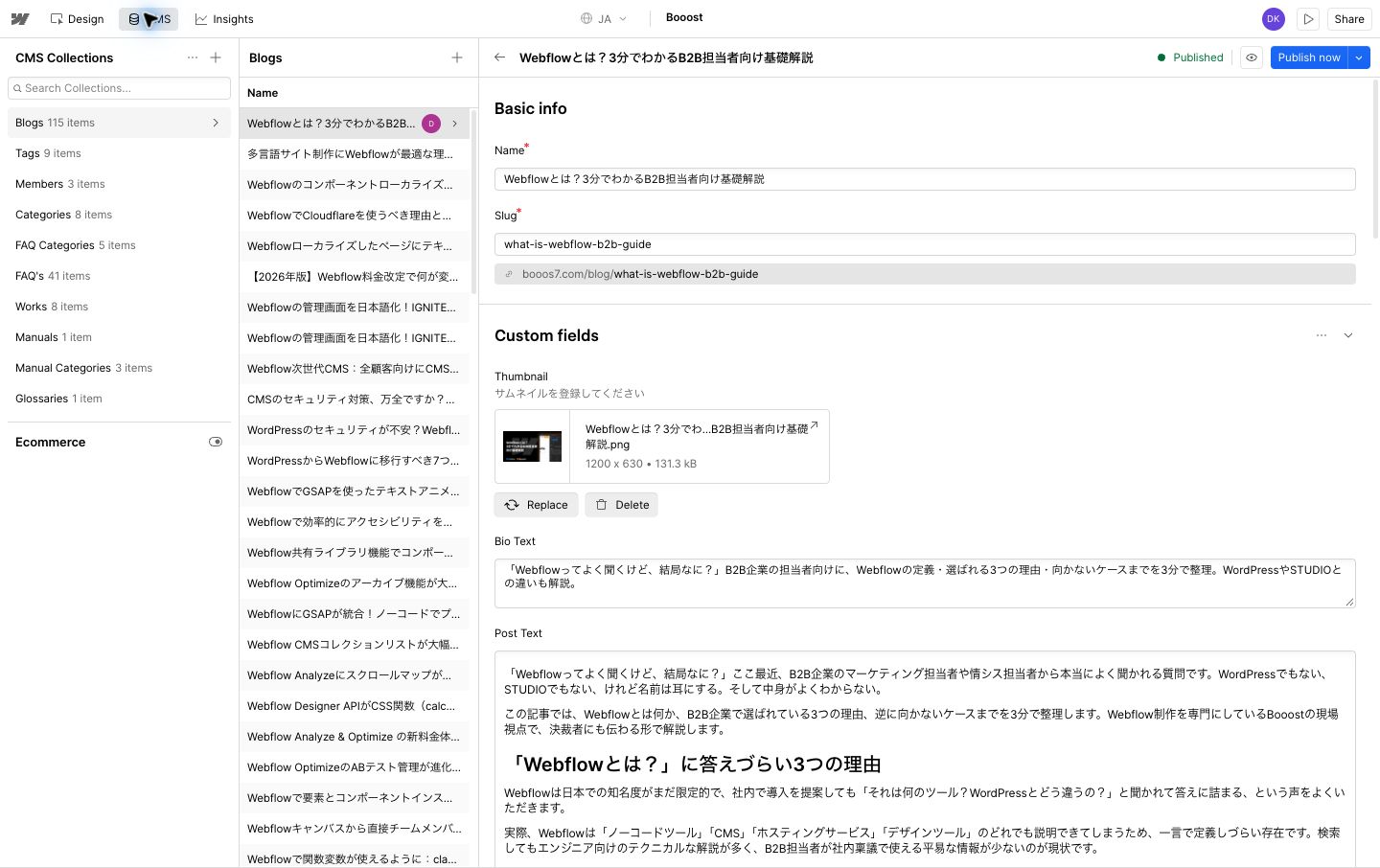
Task: Open the Design tab
Action: pyautogui.click(x=77, y=19)
